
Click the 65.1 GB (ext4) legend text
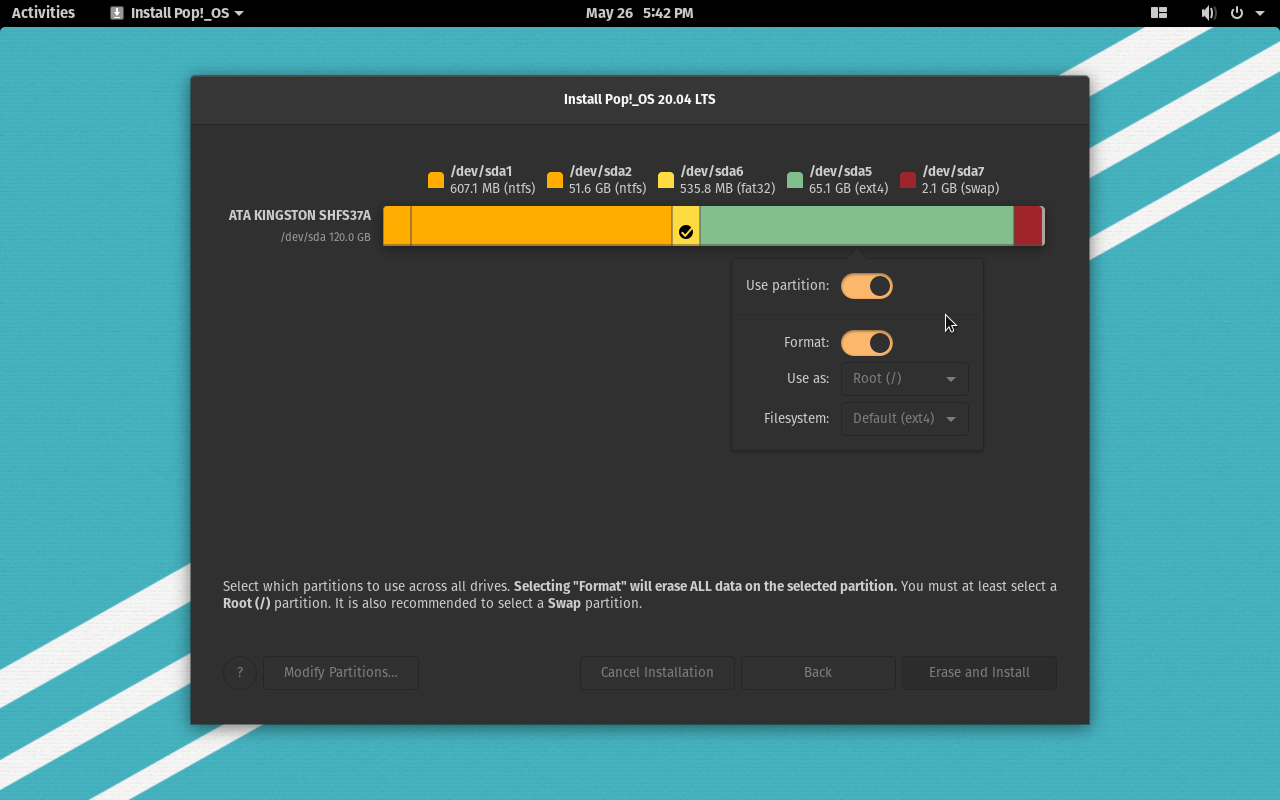[849, 188]
